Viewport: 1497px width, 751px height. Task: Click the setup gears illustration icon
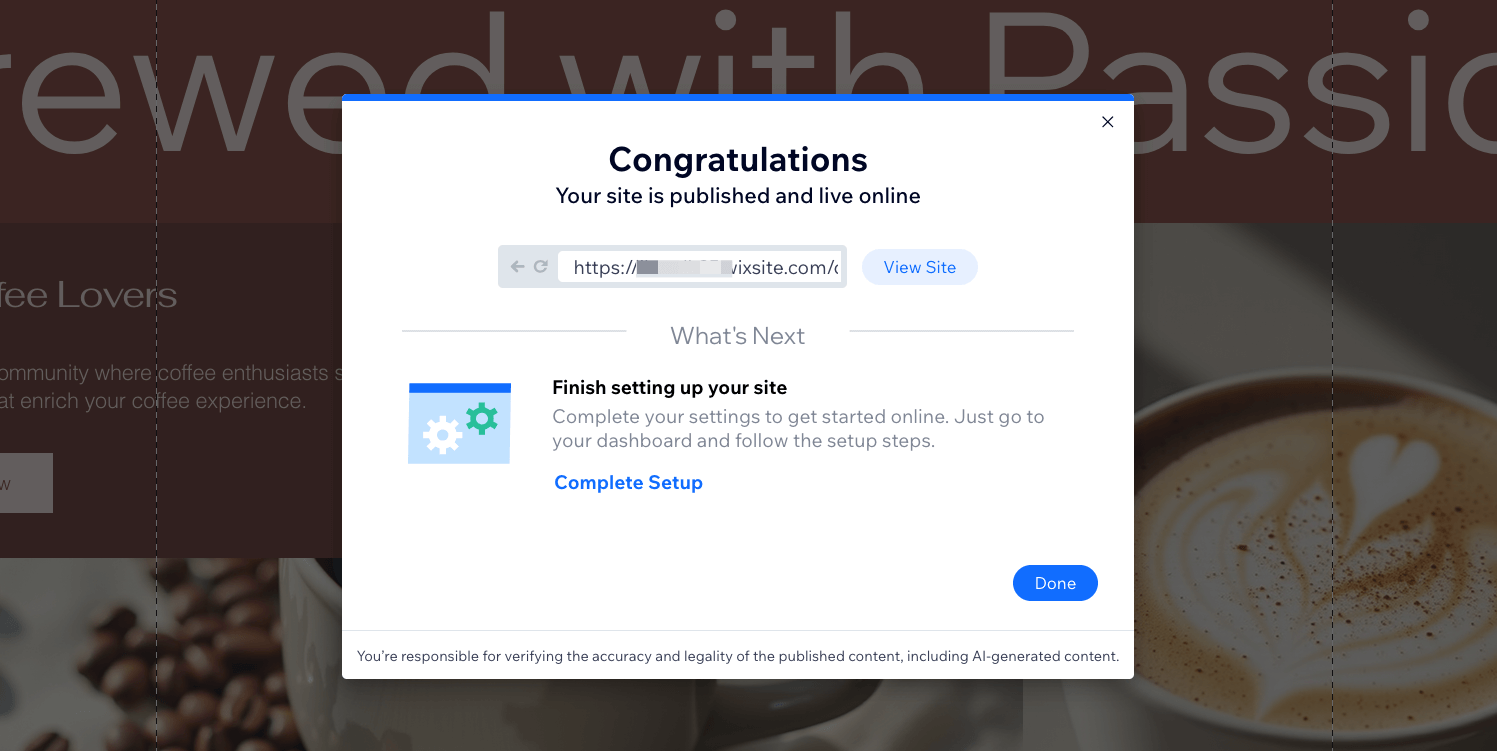[459, 423]
